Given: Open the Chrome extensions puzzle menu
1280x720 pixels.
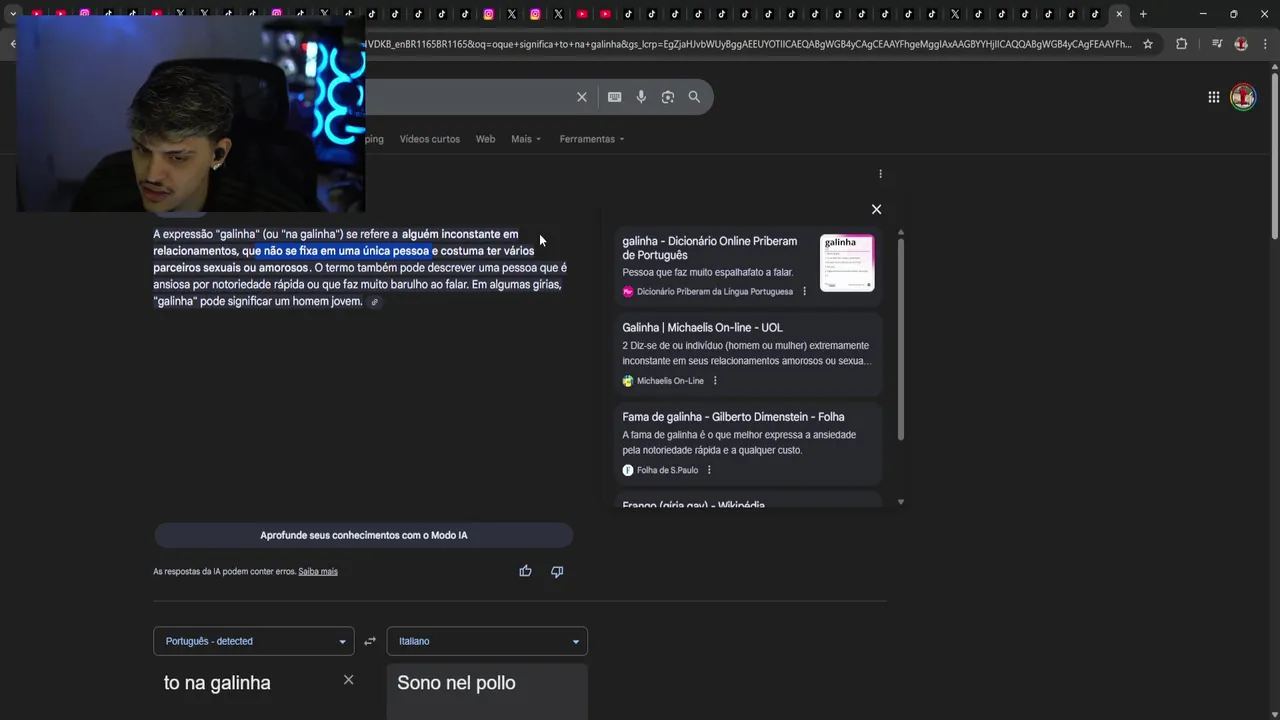Looking at the screenshot, I should [1181, 44].
